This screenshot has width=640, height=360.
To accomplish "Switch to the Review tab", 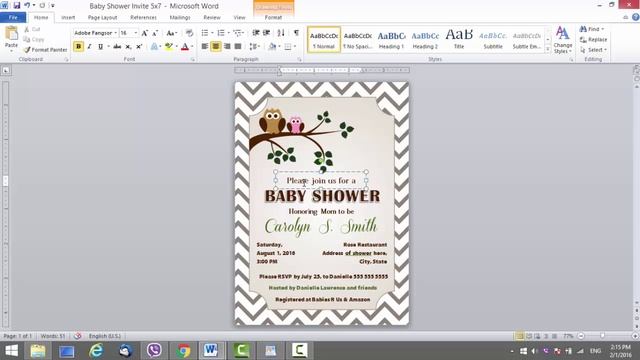I will pos(212,18).
